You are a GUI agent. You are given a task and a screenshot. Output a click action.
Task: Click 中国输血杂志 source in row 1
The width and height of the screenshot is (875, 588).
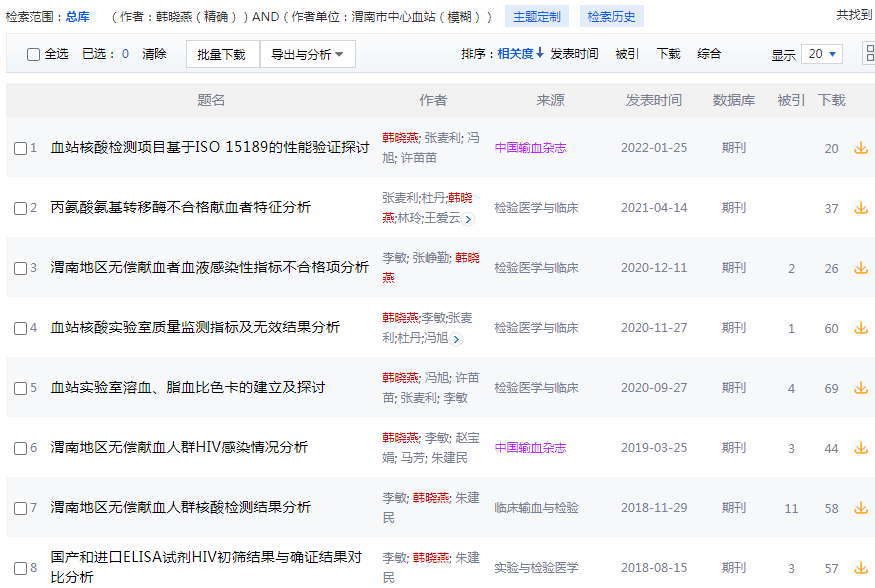tap(531, 148)
